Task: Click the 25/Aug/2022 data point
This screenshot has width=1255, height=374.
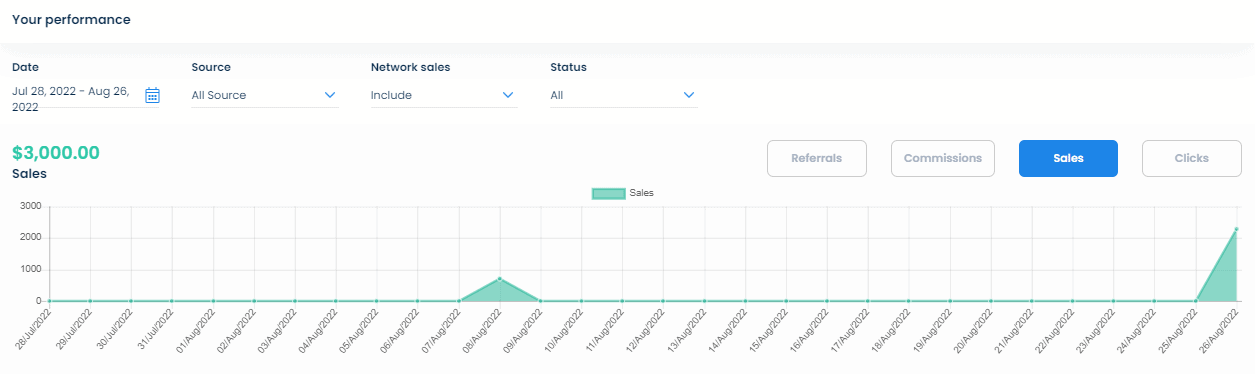Action: (x=1196, y=301)
